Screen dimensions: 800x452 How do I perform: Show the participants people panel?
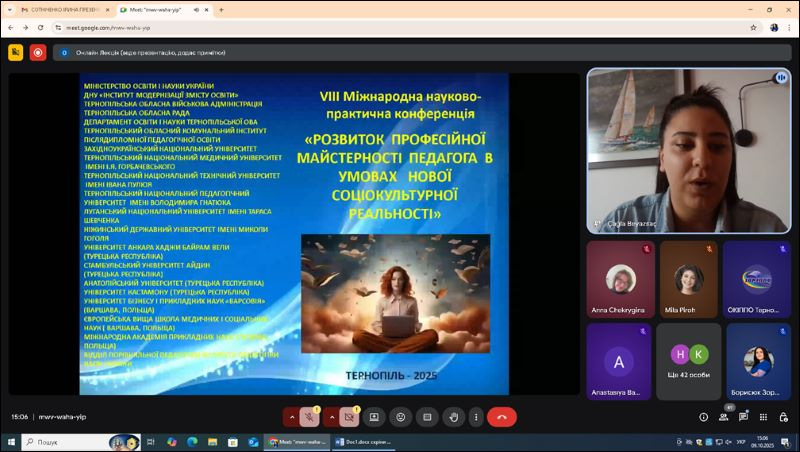tap(724, 417)
